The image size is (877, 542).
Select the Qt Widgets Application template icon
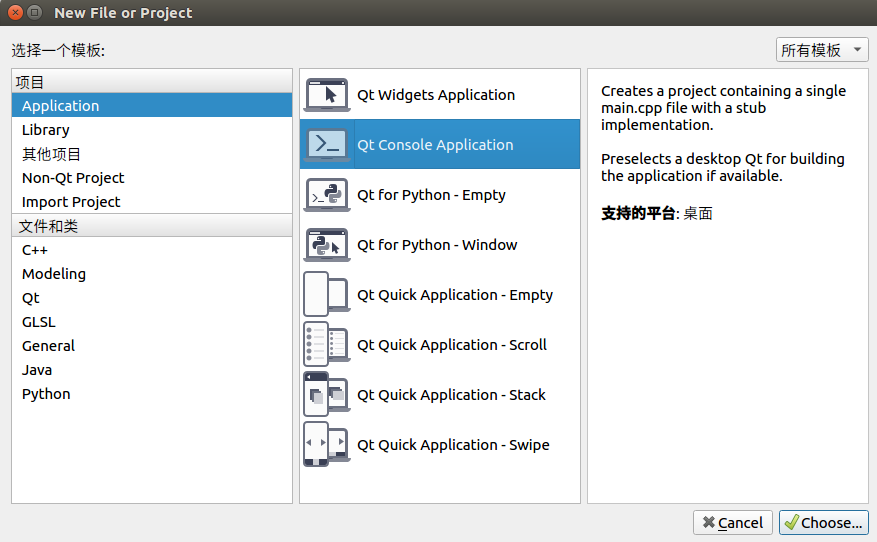pyautogui.click(x=327, y=95)
